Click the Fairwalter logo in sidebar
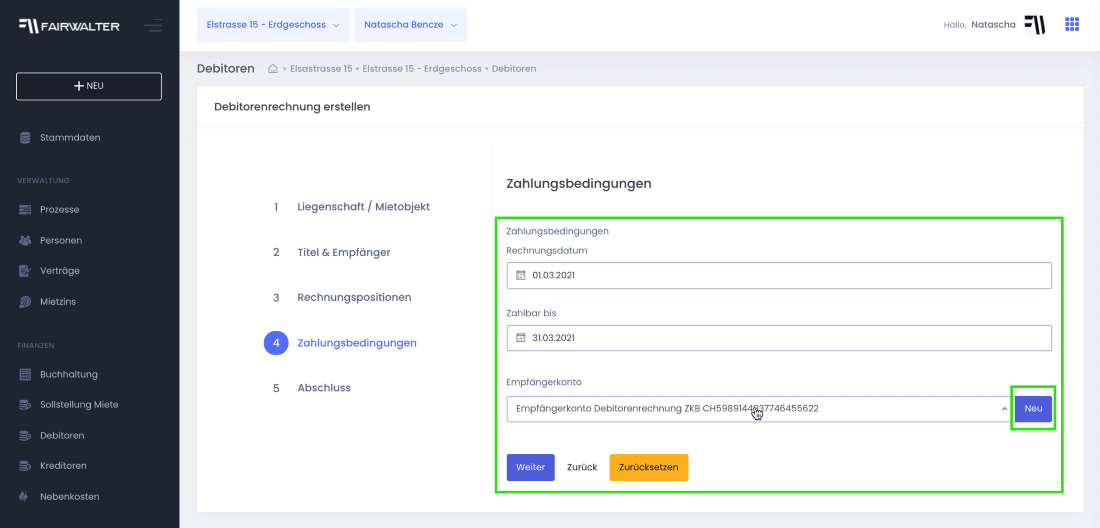The width and height of the screenshot is (1100, 528). point(69,26)
